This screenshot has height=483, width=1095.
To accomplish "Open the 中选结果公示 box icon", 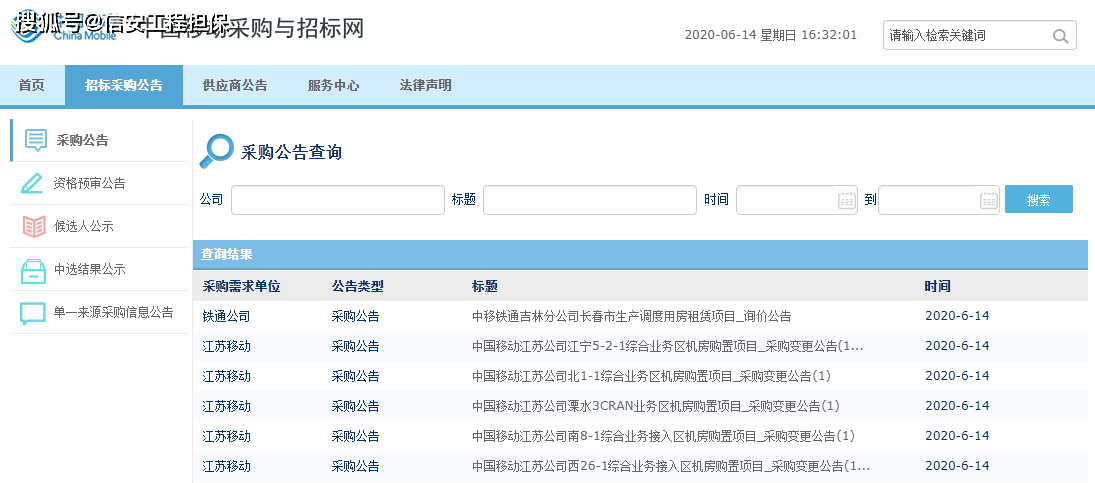I will coord(33,271).
